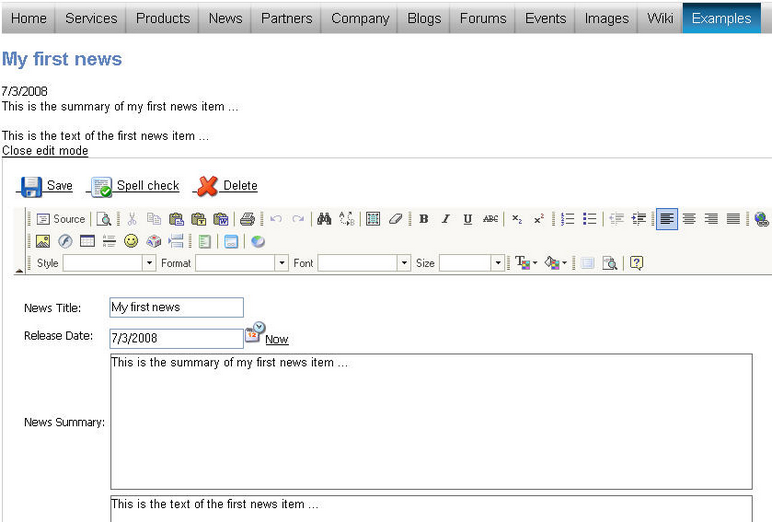Screen dimensions: 772x522
Task: Toggle center align paragraph button
Action: click(x=689, y=219)
